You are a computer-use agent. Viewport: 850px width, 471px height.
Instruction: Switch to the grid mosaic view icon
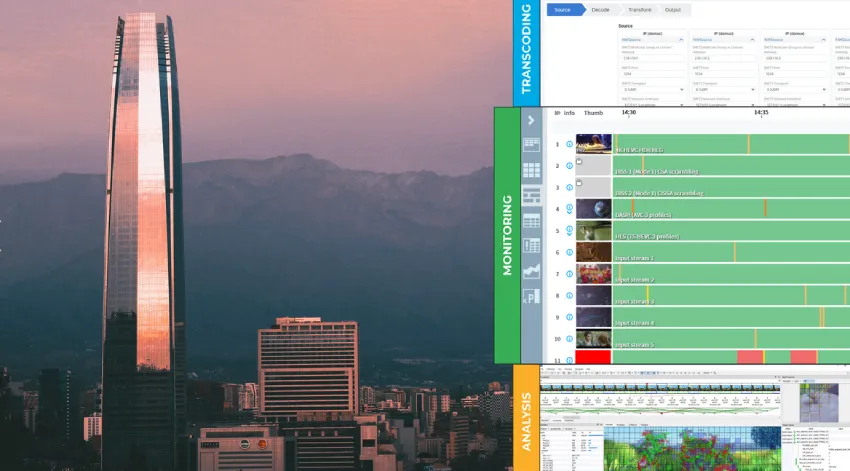(x=531, y=170)
